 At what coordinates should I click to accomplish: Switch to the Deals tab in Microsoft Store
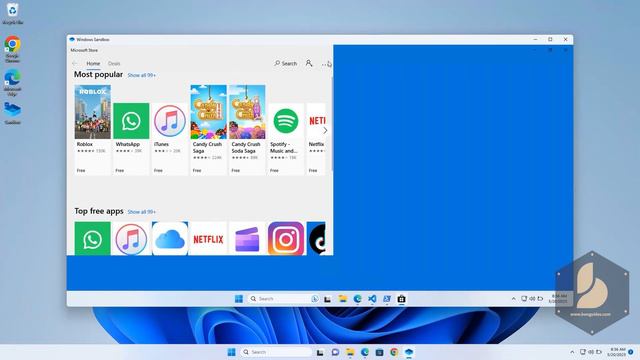pos(114,64)
